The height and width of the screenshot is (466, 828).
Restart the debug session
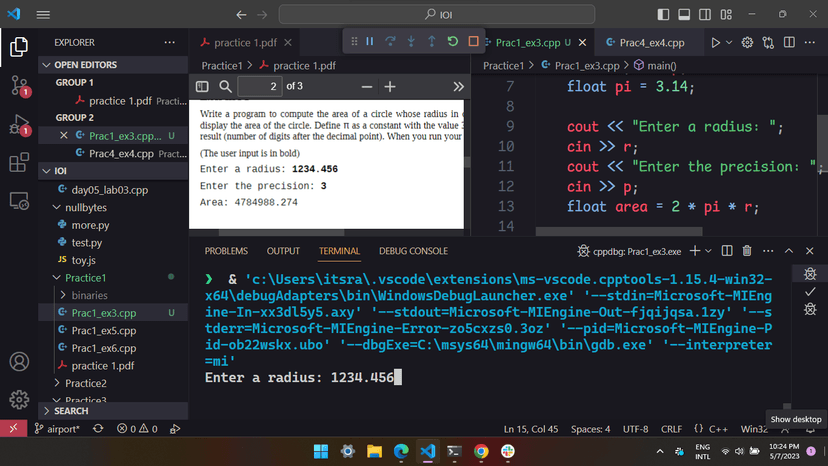point(453,42)
